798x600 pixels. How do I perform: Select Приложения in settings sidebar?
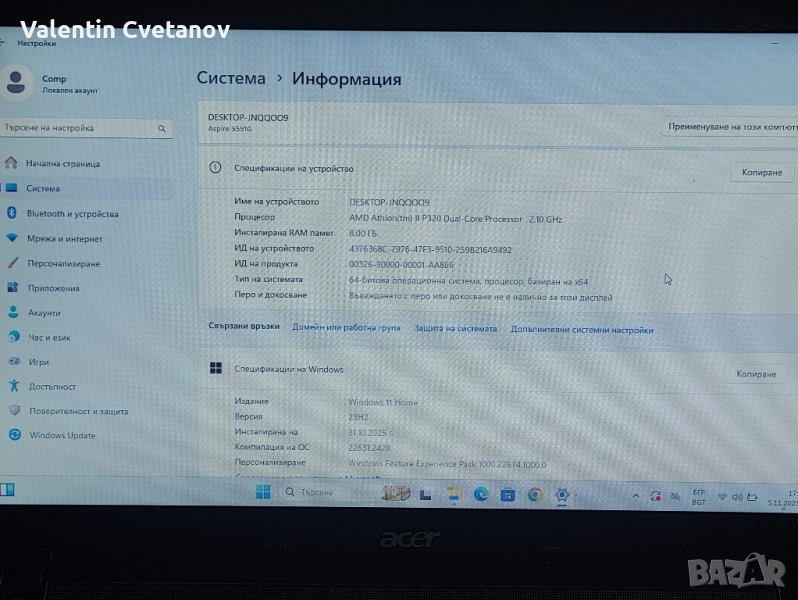click(53, 289)
